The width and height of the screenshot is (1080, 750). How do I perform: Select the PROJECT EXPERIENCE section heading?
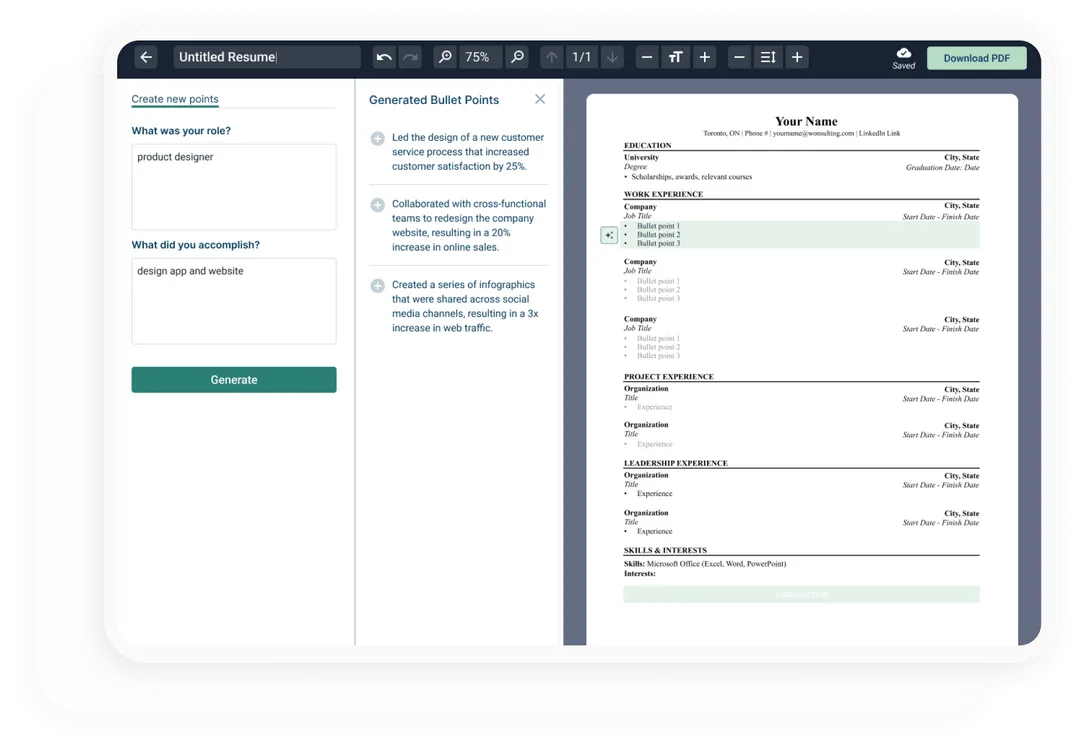tap(669, 377)
